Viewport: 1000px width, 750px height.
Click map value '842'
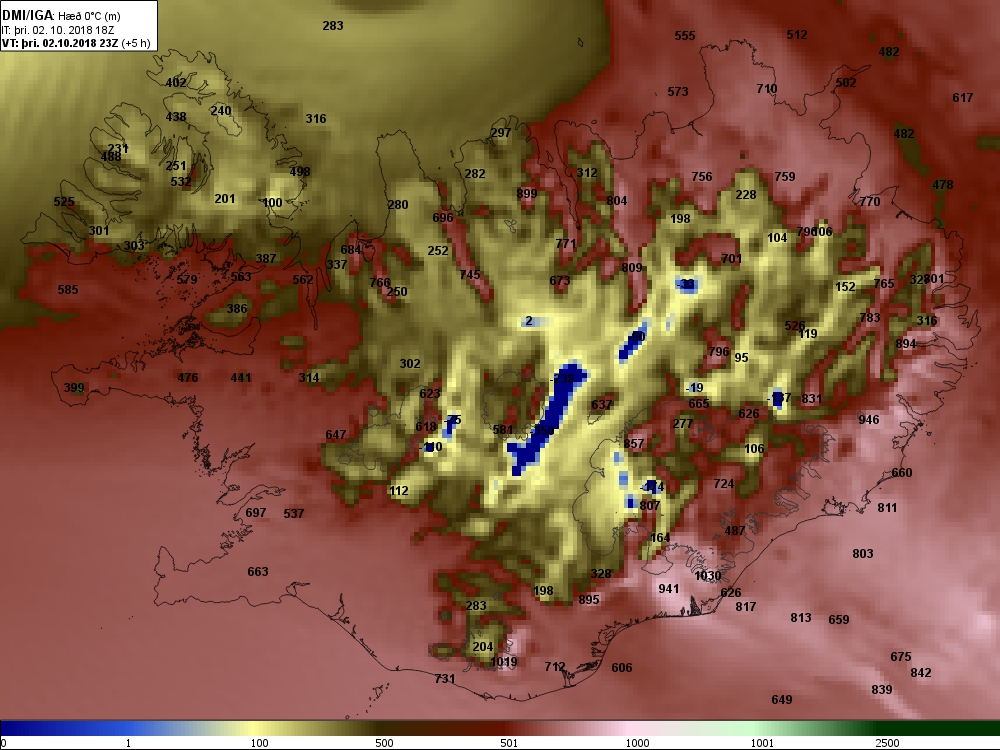point(921,673)
